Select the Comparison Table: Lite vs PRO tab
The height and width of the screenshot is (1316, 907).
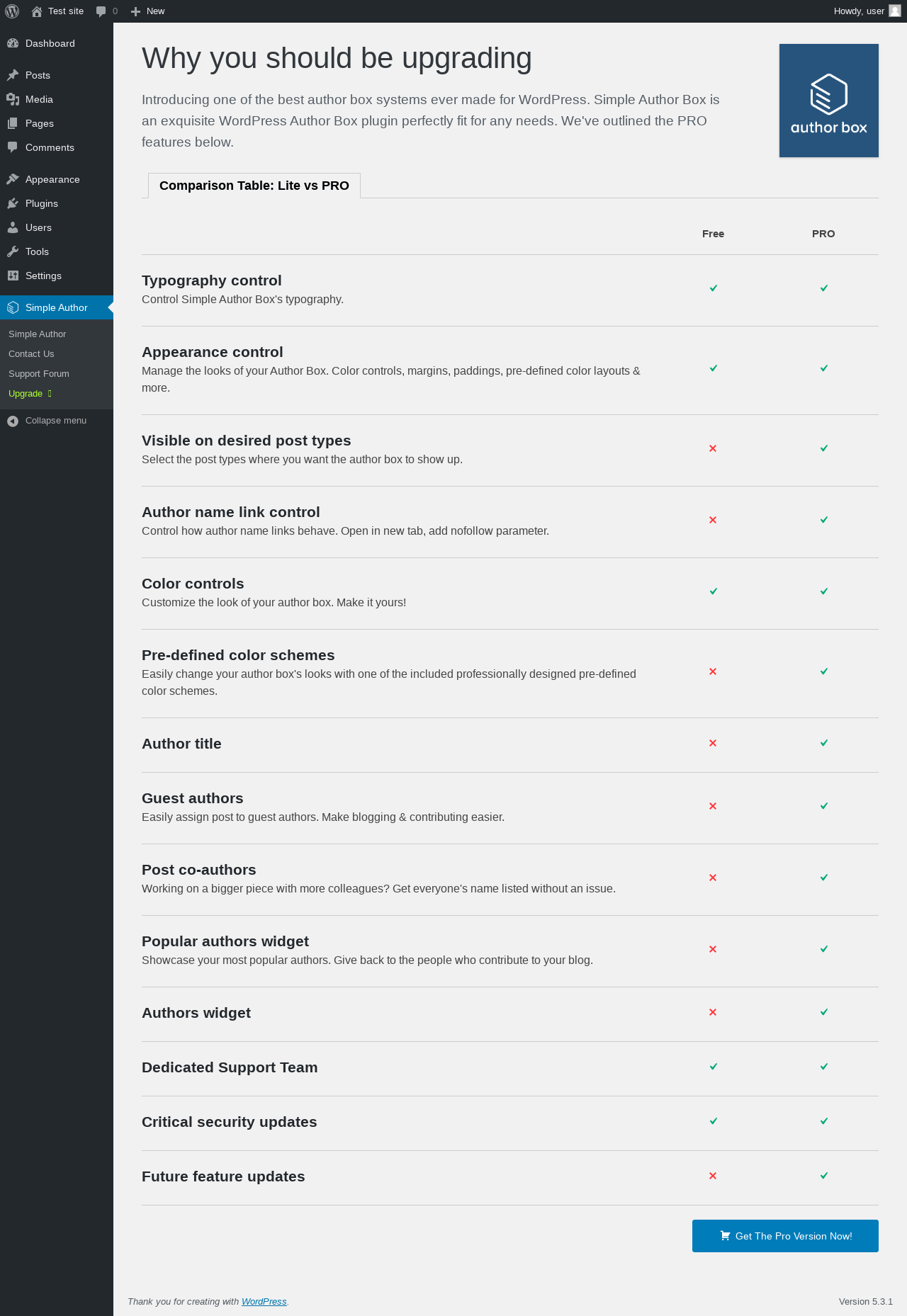254,186
